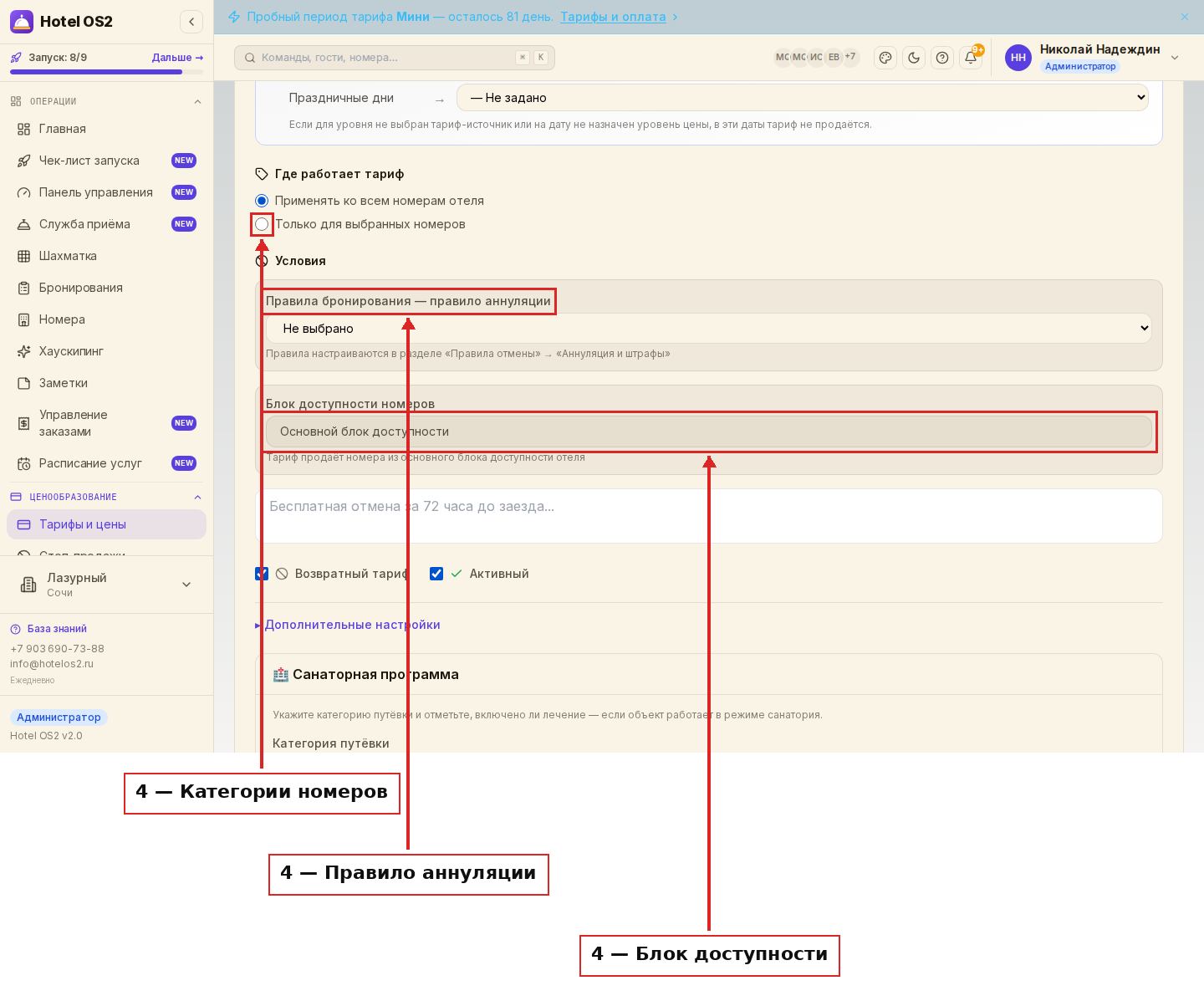The image size is (1204, 996).
Task: Click the grid icon for Шахматка
Action: 24,256
